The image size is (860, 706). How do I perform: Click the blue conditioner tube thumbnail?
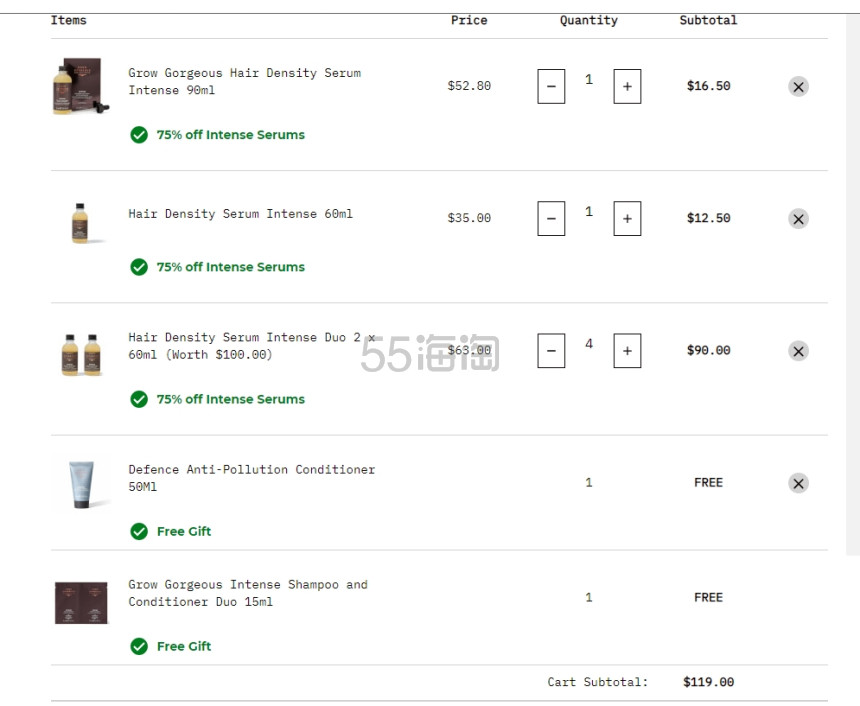coord(82,484)
